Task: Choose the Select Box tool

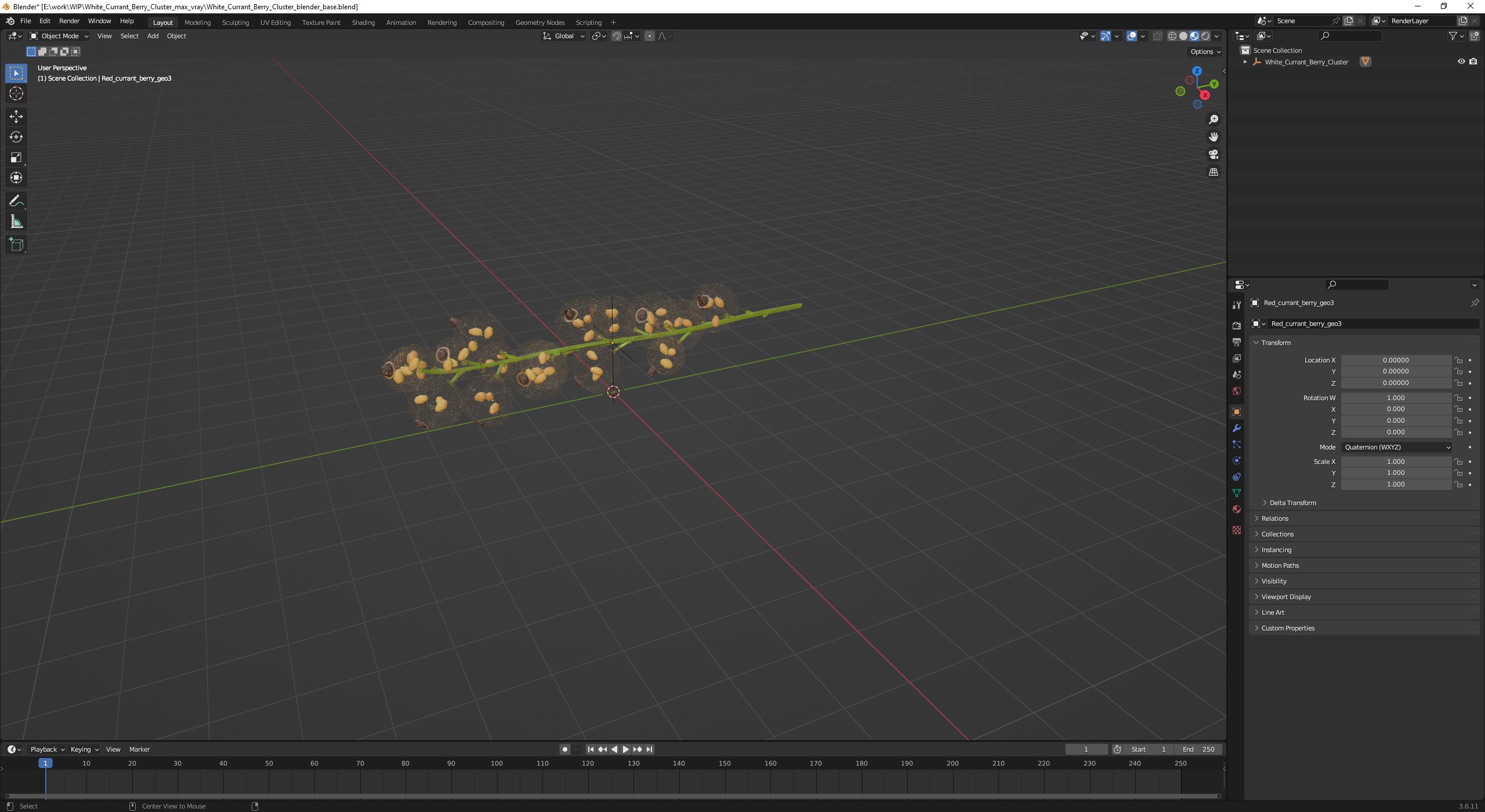Action: (x=16, y=73)
